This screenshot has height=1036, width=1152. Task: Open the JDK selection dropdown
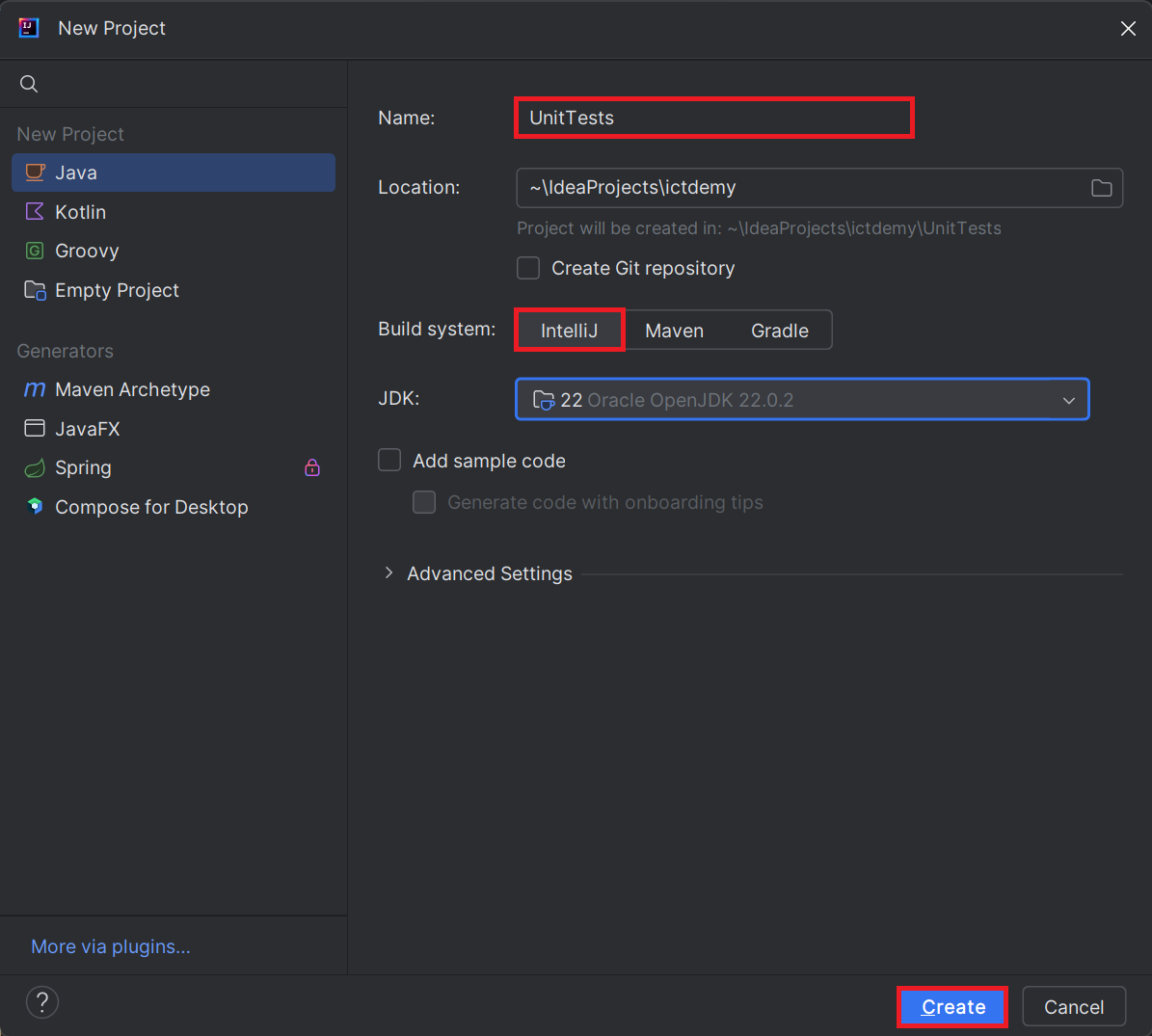tap(1068, 399)
